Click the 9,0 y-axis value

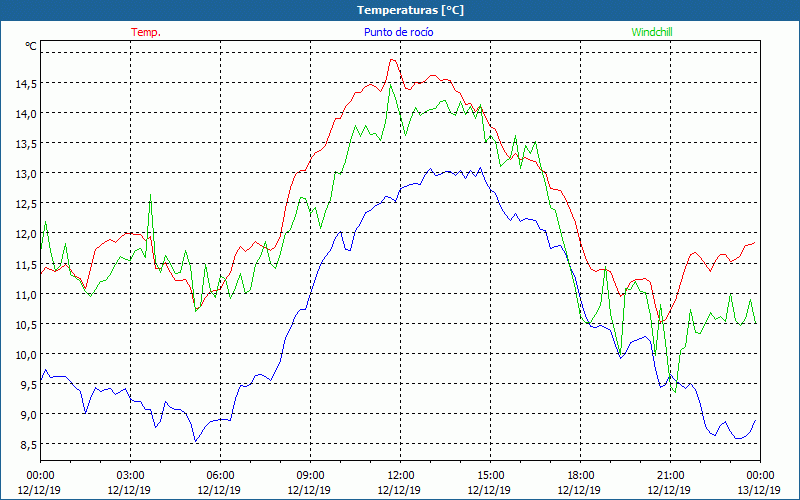(x=29, y=415)
